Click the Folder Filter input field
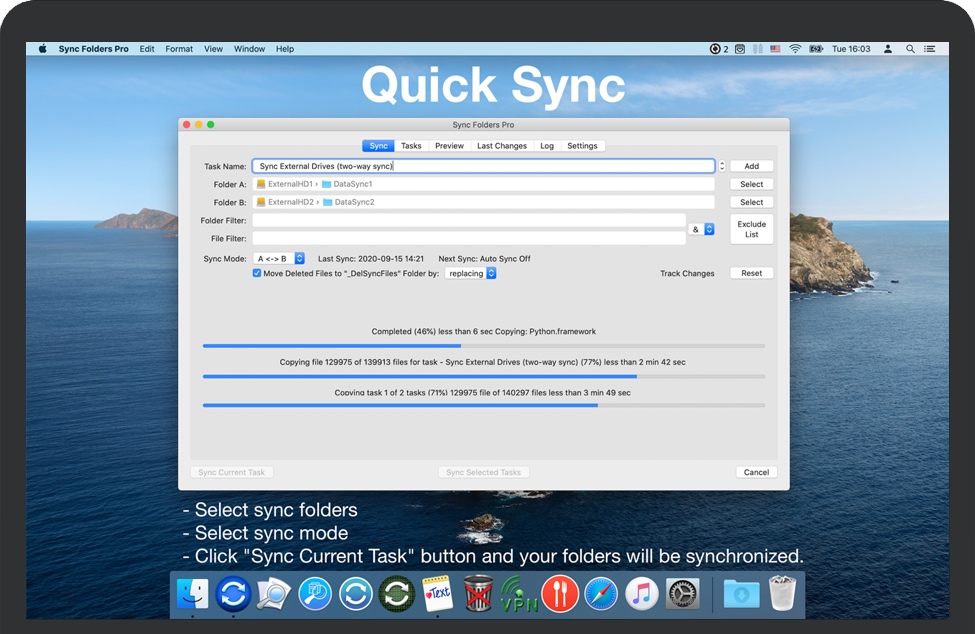The image size is (975, 634). pos(468,220)
